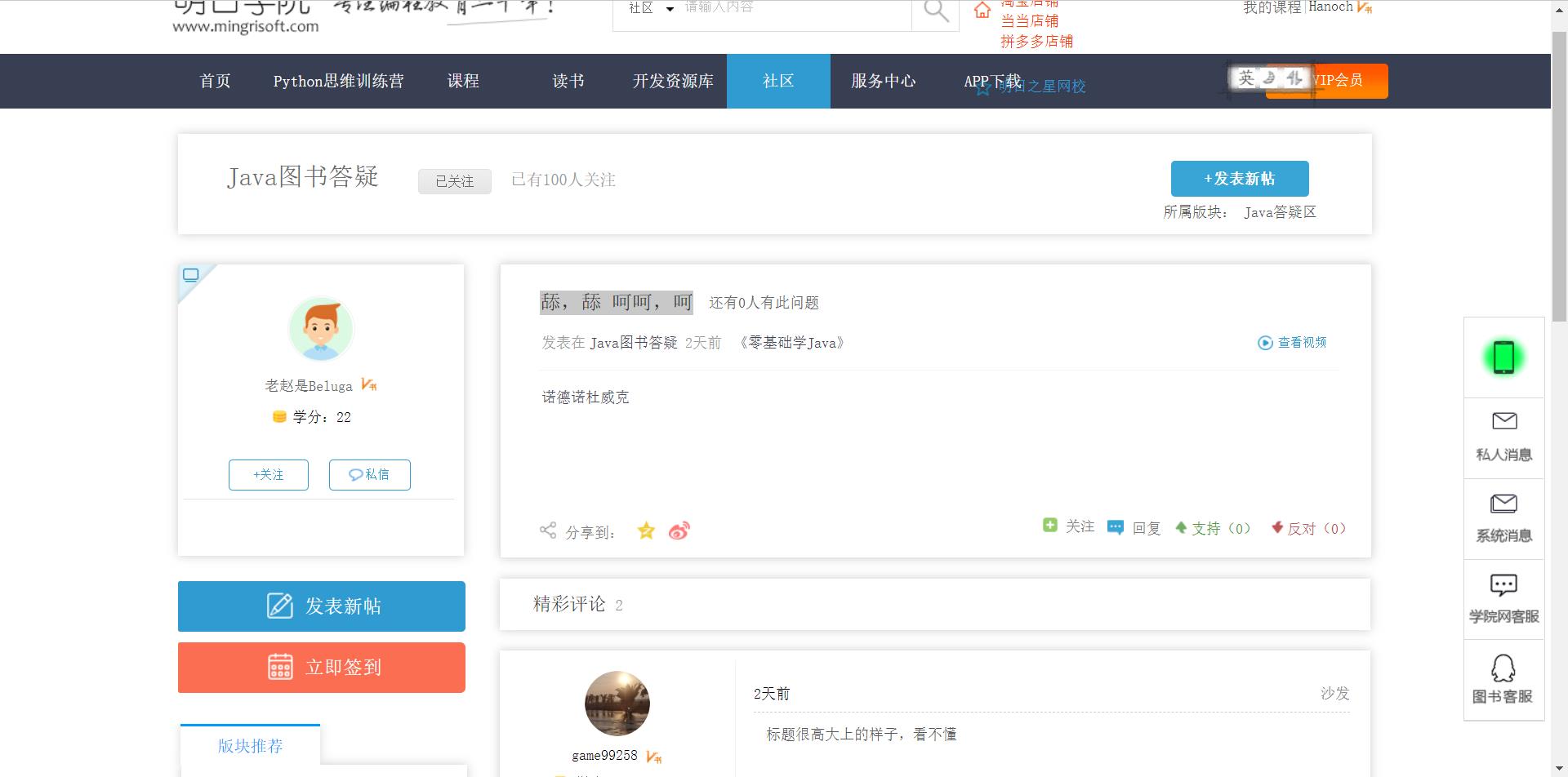Select the 版块推荐 tab

[250, 746]
